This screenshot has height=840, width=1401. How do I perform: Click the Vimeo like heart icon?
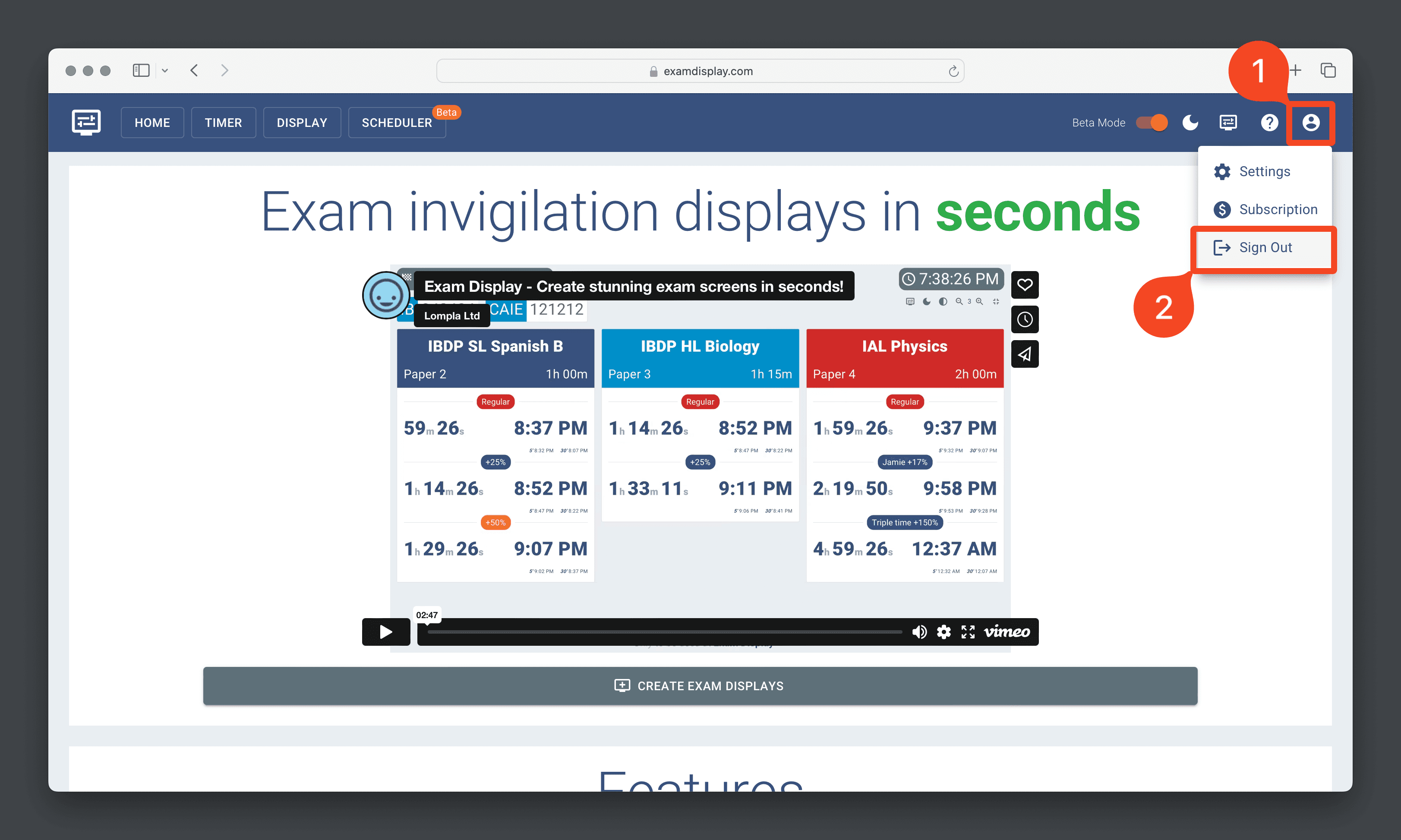pos(1025,285)
